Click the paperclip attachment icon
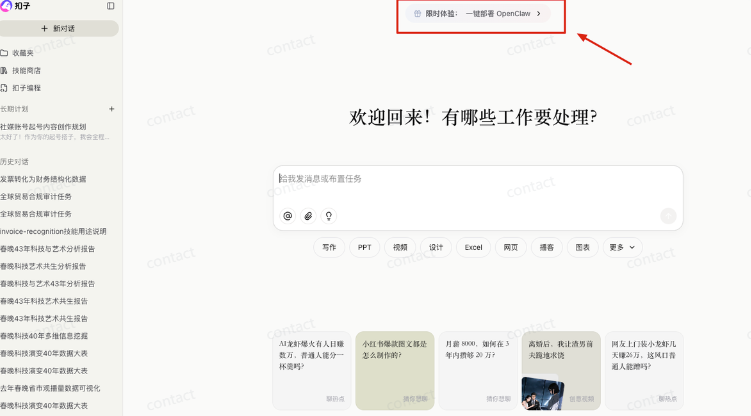Image resolution: width=751 pixels, height=416 pixels. (x=308, y=215)
